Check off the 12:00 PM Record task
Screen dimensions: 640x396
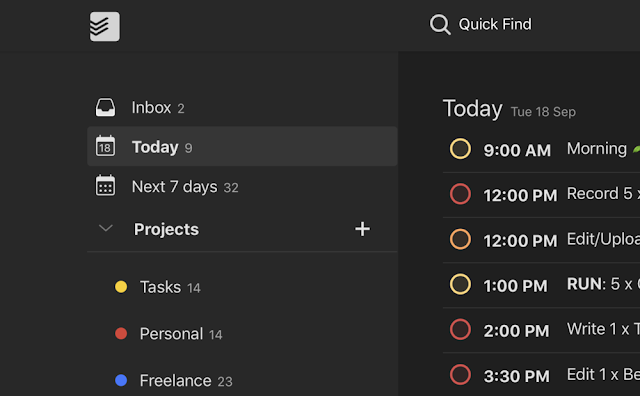(x=460, y=194)
